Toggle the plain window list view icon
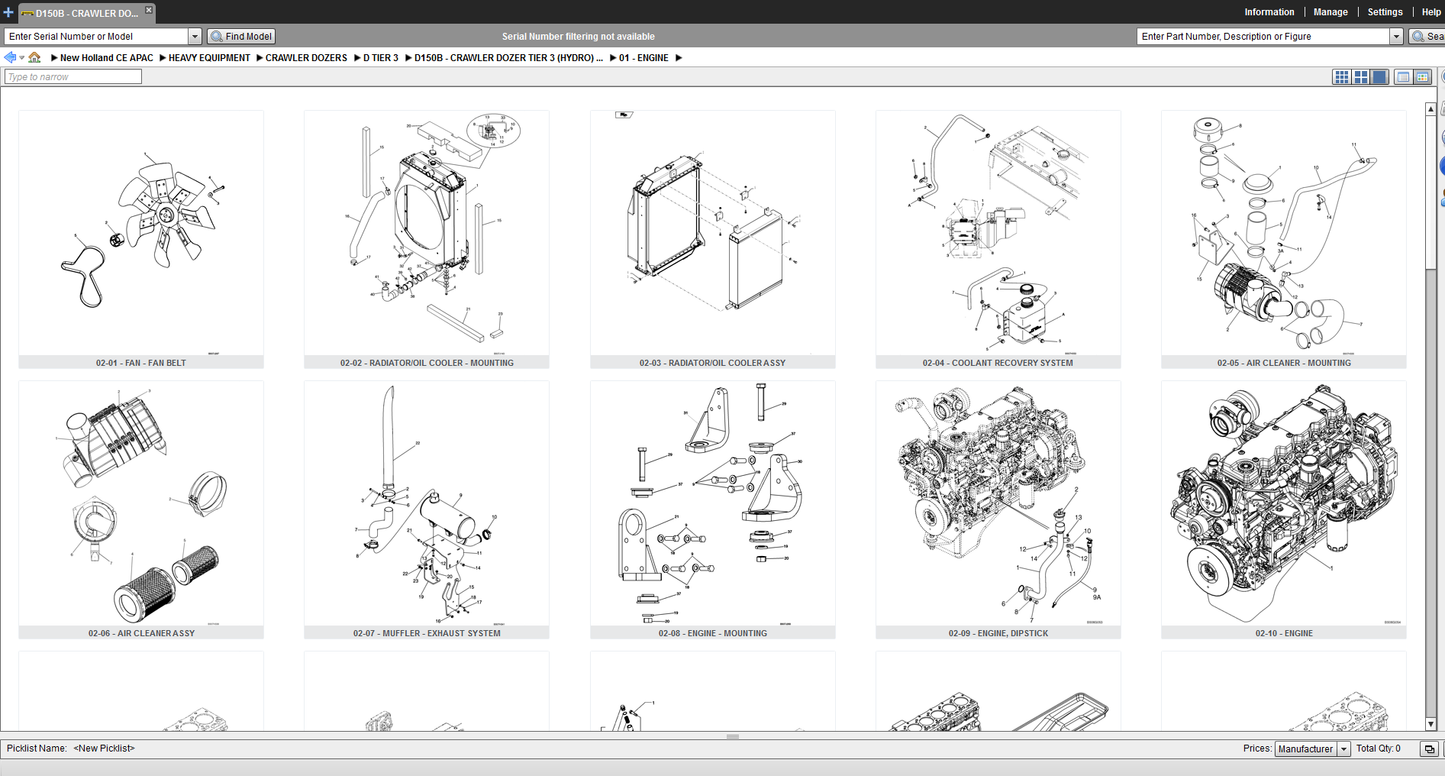1445x776 pixels. tap(1403, 77)
